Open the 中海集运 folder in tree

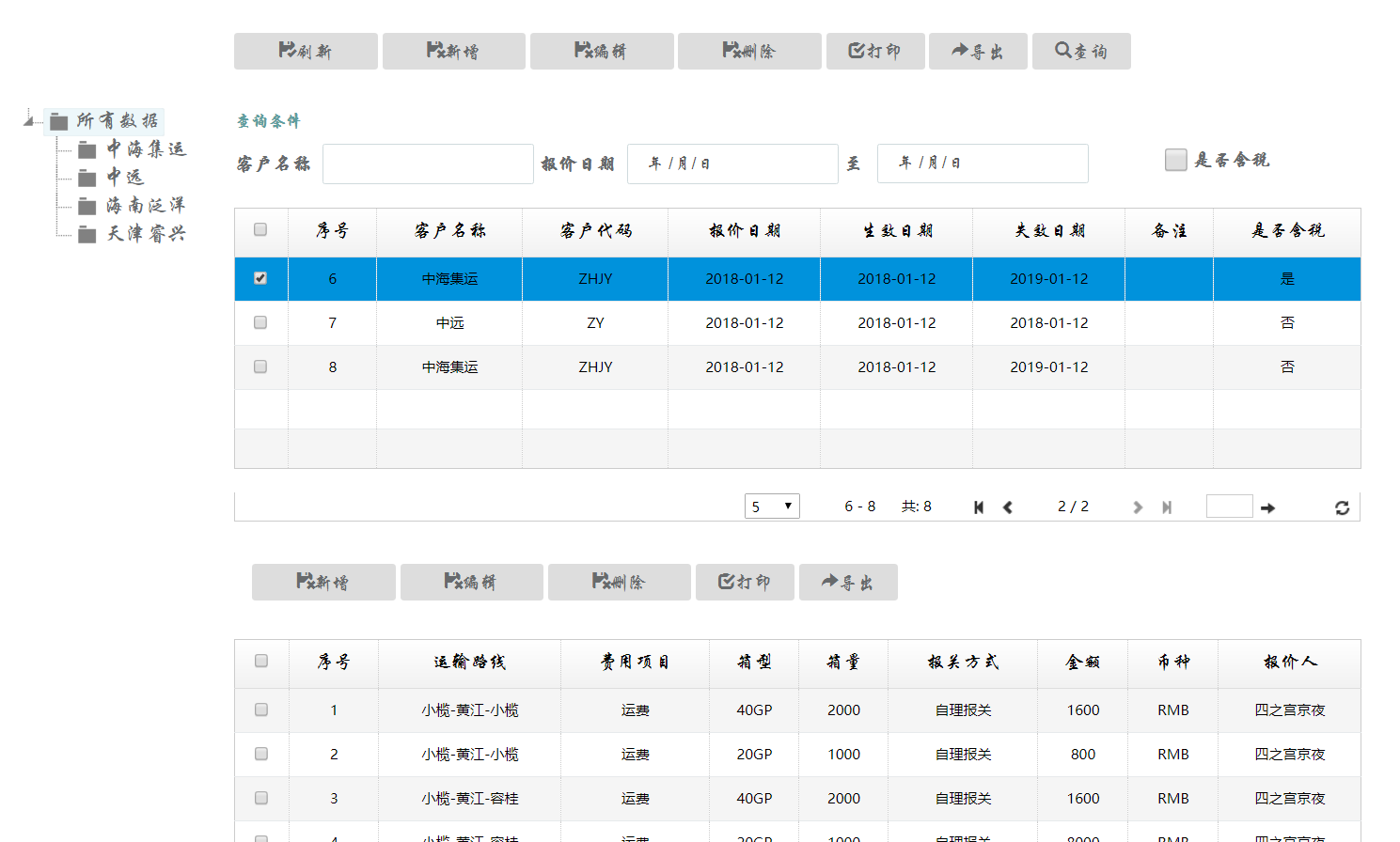133,149
